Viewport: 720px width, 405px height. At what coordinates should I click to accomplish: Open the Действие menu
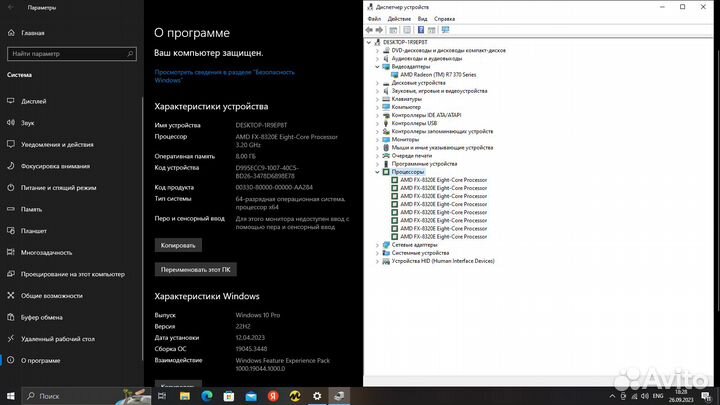(398, 18)
